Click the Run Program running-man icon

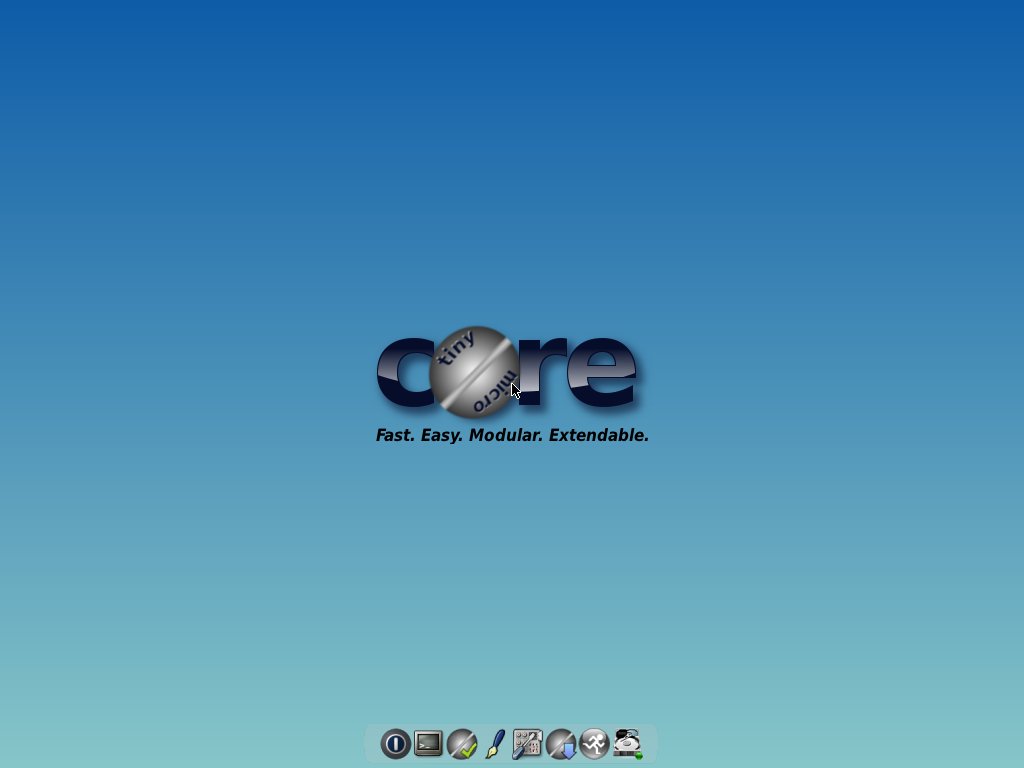click(x=594, y=743)
